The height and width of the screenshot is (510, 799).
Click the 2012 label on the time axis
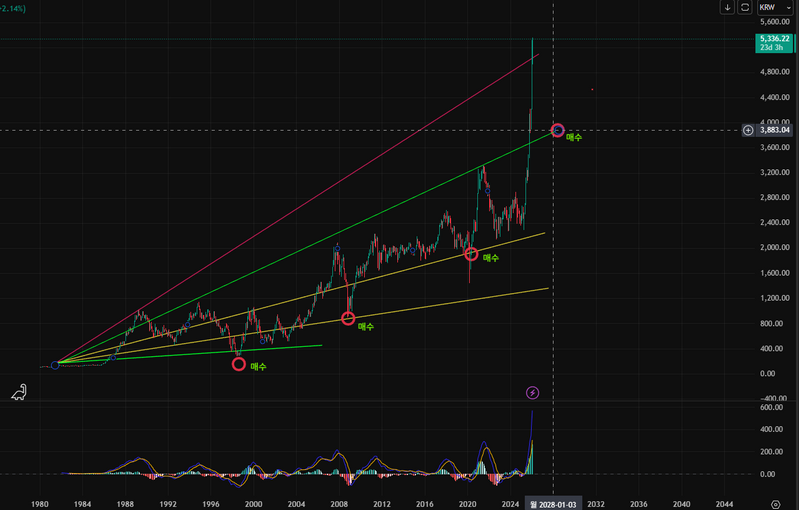point(382,503)
